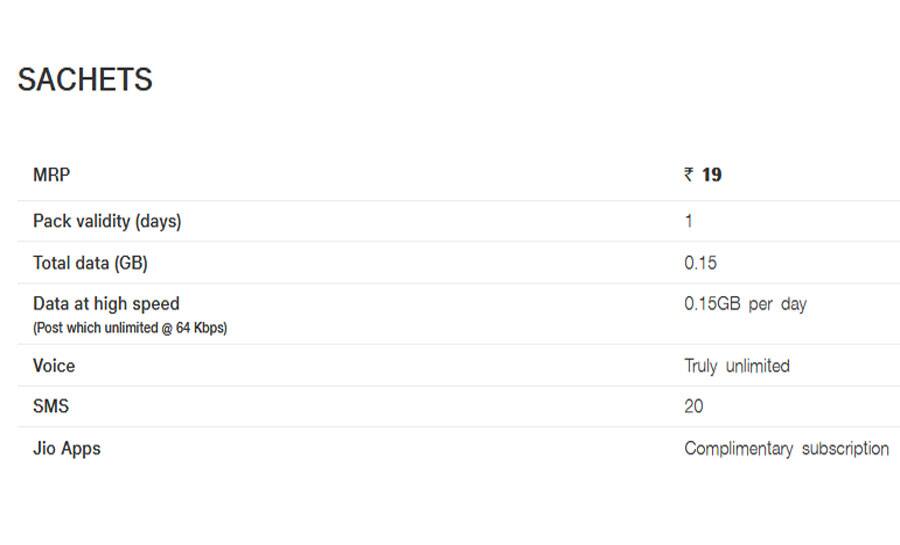Viewport: 900px width, 545px height.
Task: Click the Pack validity (days) label
Action: pyautogui.click(x=107, y=221)
